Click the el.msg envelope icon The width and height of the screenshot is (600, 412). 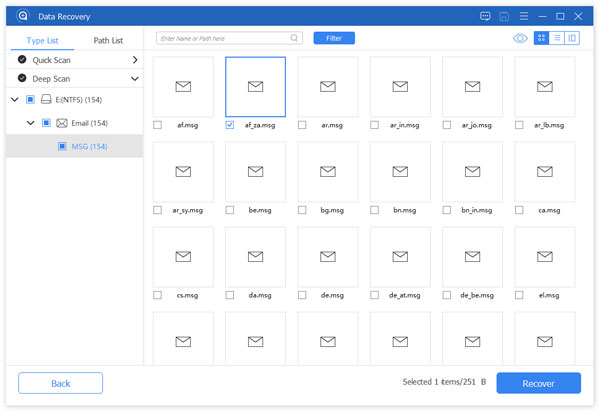pos(545,257)
